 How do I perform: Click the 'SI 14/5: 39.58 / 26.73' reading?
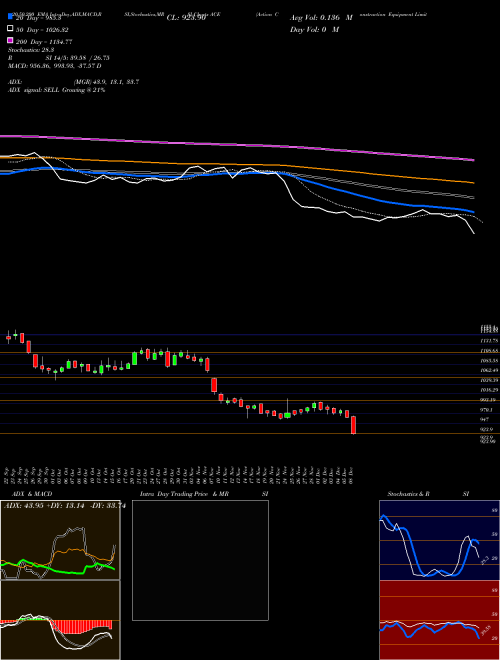75,58
